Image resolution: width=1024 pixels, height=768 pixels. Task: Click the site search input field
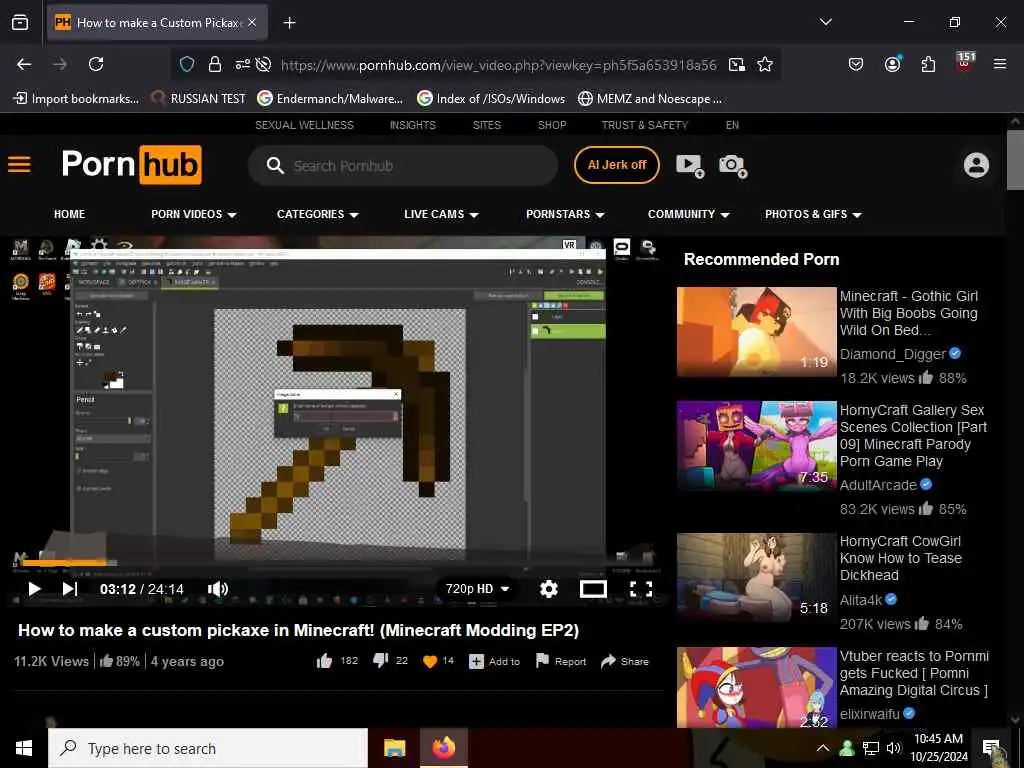(x=403, y=165)
